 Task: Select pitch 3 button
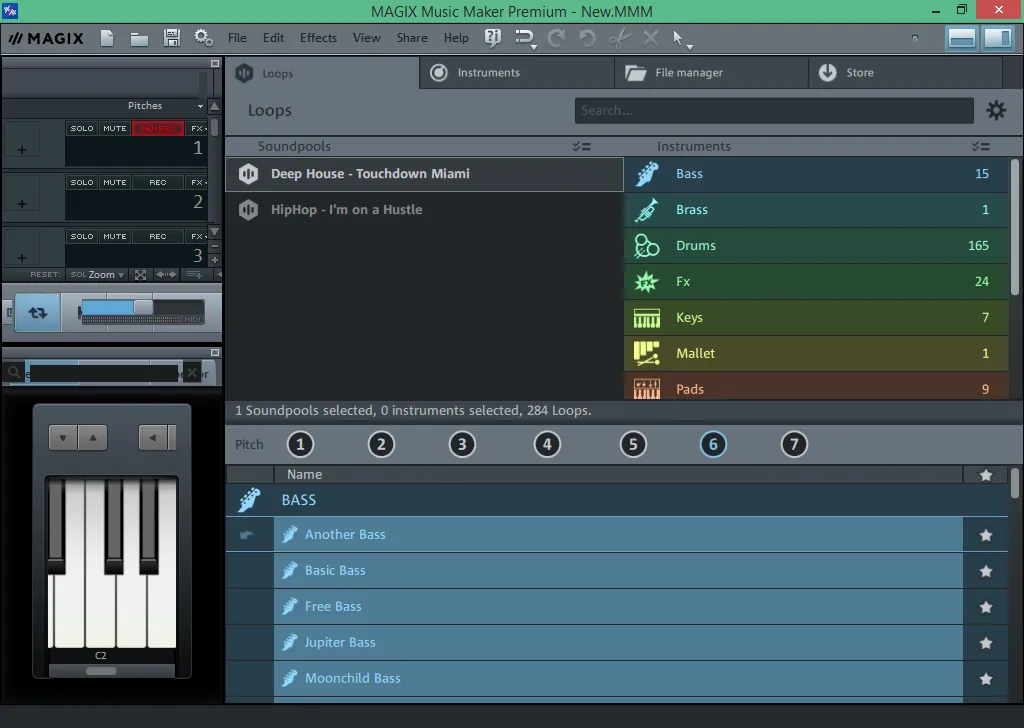pos(462,445)
